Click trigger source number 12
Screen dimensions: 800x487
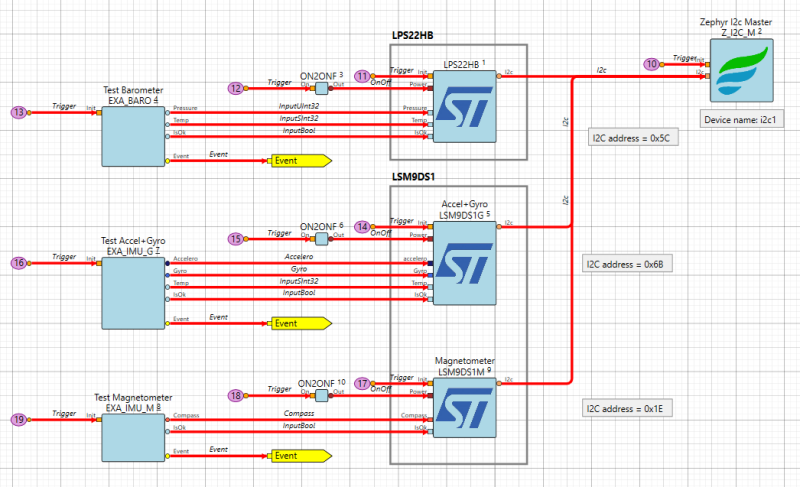pos(235,89)
